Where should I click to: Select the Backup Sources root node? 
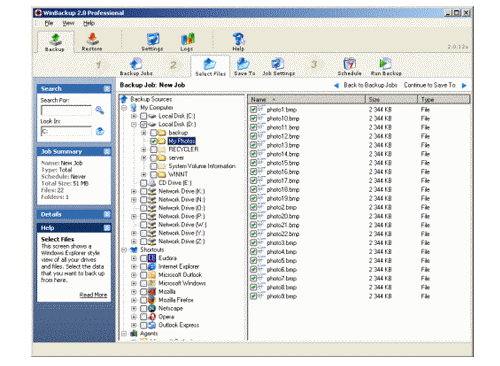(151, 99)
